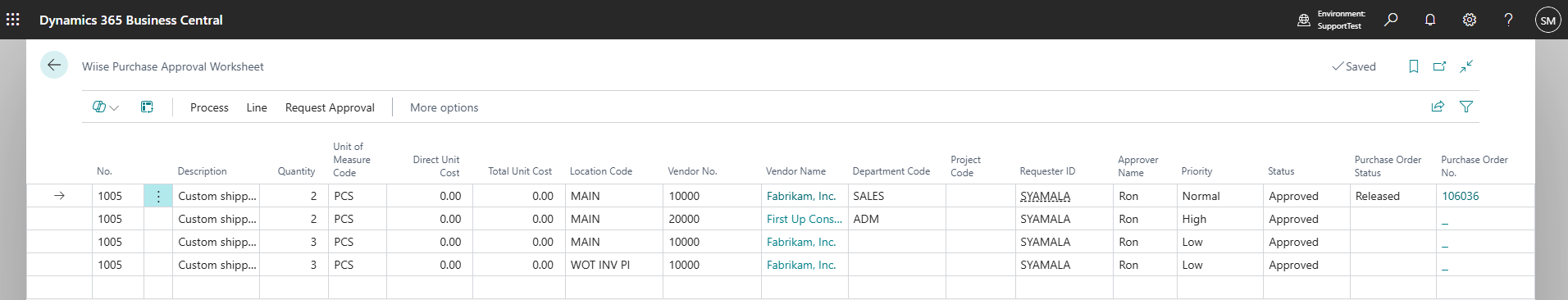Open row options for the first line
This screenshot has width=1568, height=300.
click(x=158, y=196)
